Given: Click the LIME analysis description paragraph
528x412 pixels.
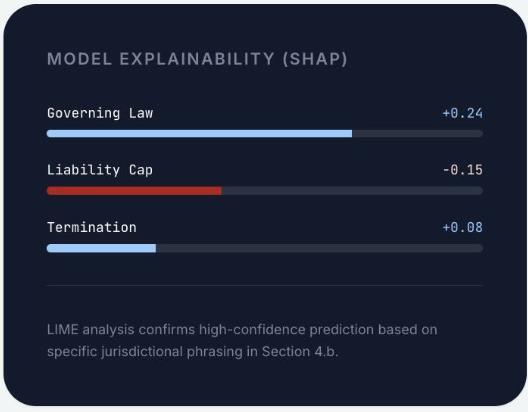Looking at the screenshot, I should point(242,340).
